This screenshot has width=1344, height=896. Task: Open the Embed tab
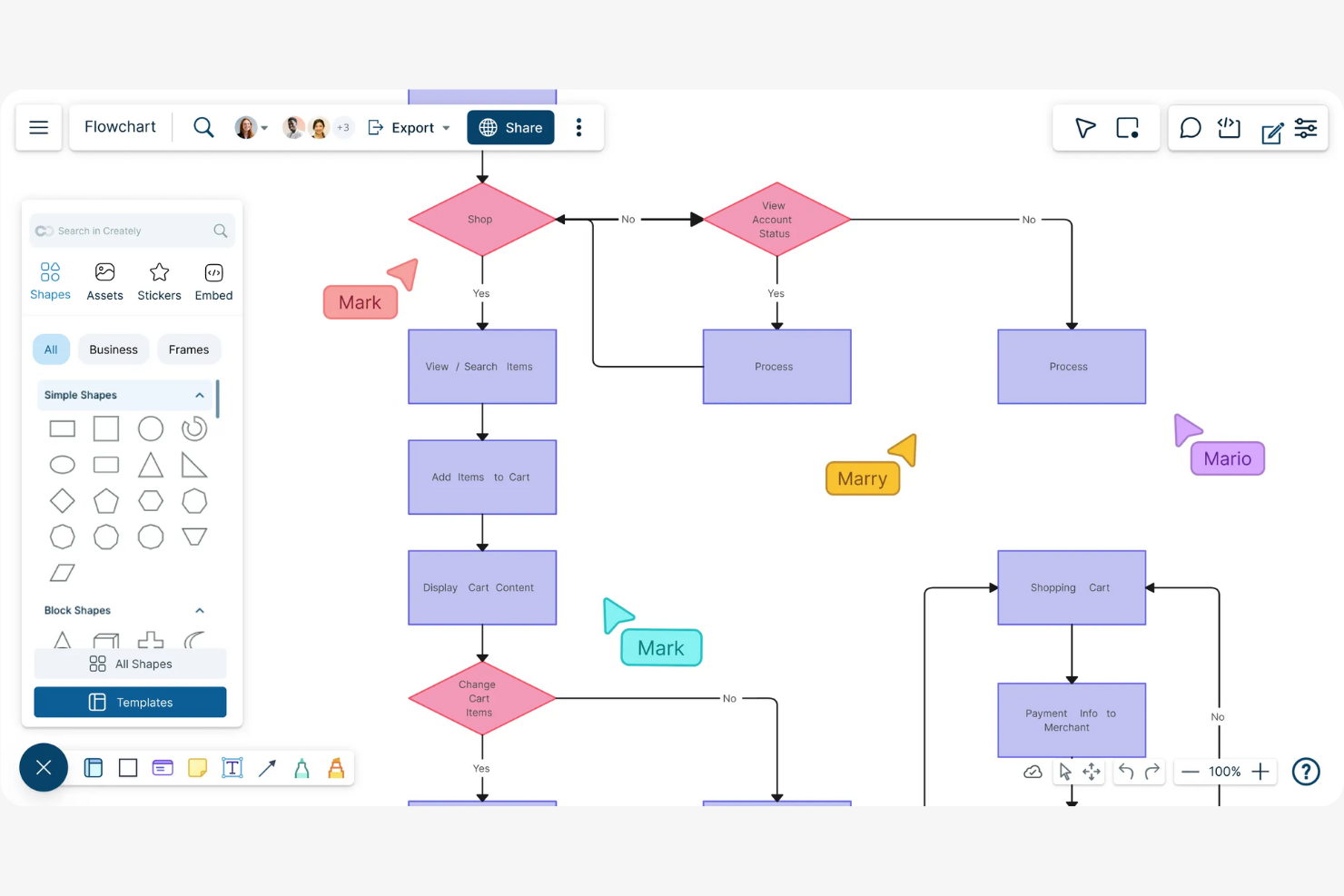click(x=213, y=281)
